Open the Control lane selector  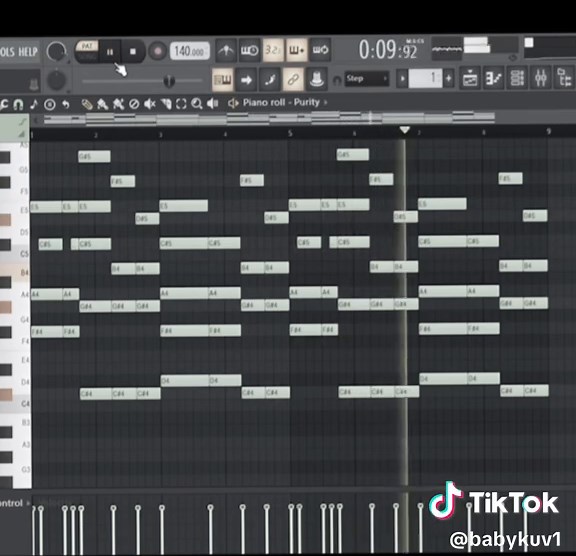point(14,503)
